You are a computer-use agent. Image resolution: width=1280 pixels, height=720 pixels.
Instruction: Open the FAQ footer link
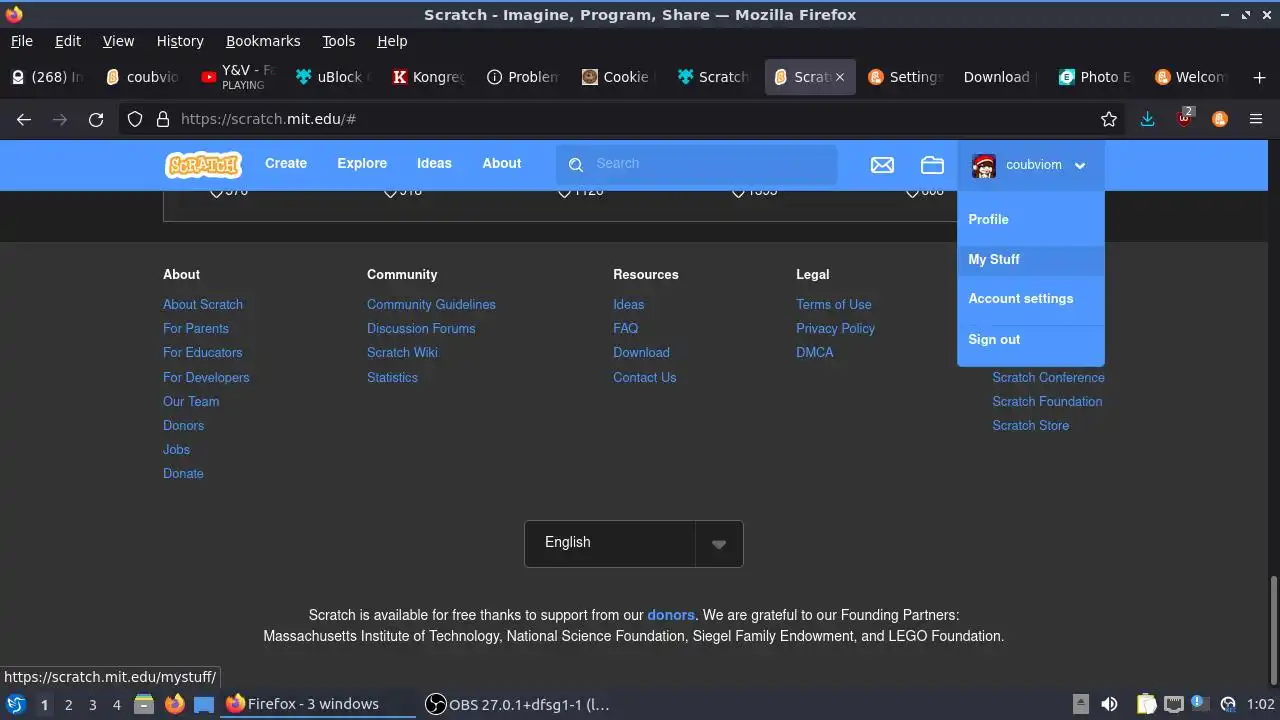click(625, 328)
